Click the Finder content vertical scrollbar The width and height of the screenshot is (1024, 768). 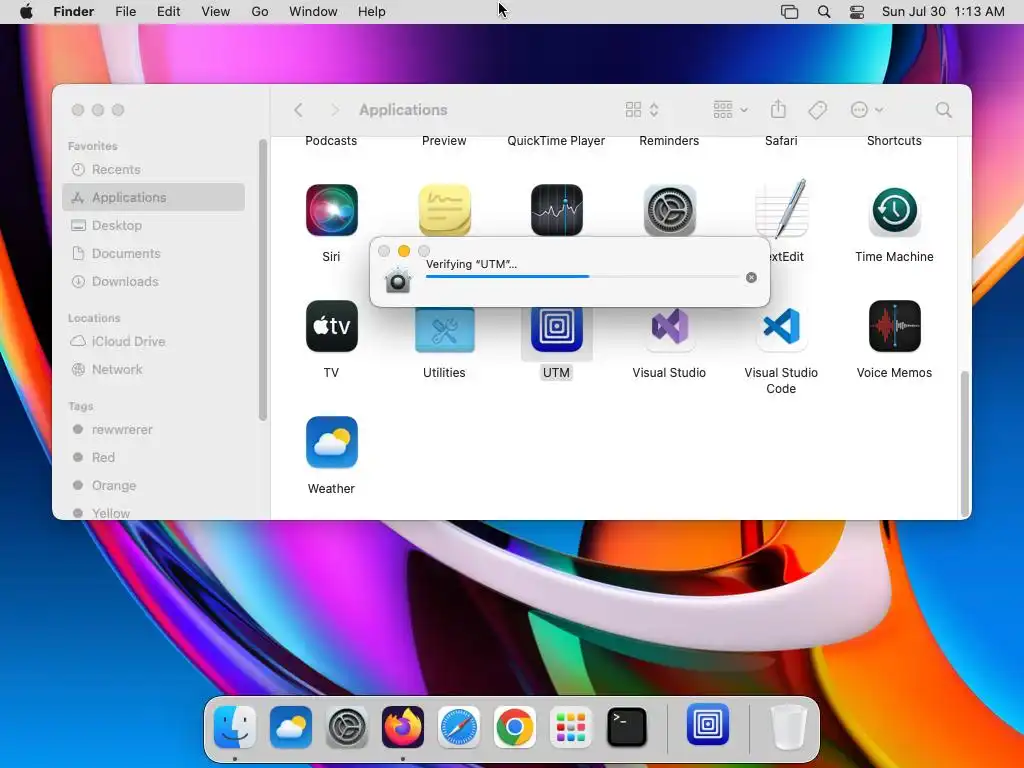pos(964,444)
